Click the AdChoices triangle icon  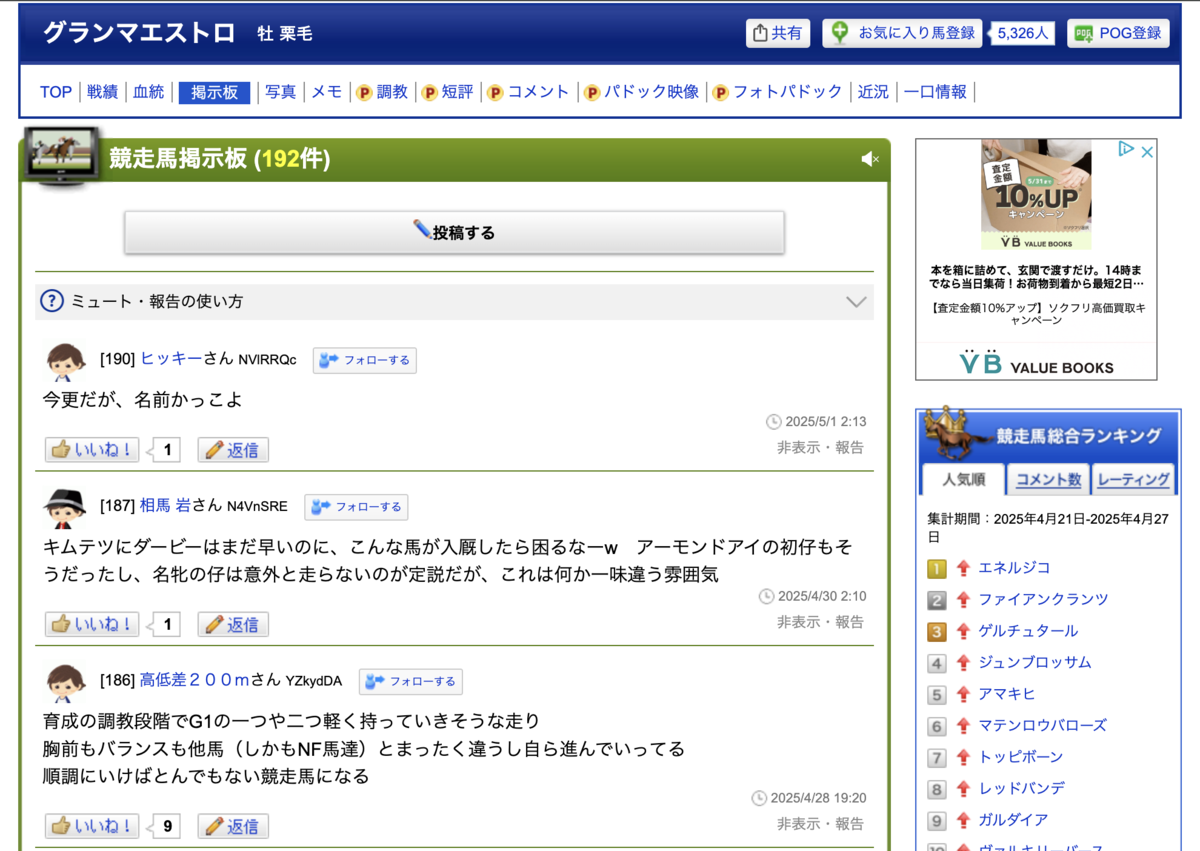tap(1126, 151)
